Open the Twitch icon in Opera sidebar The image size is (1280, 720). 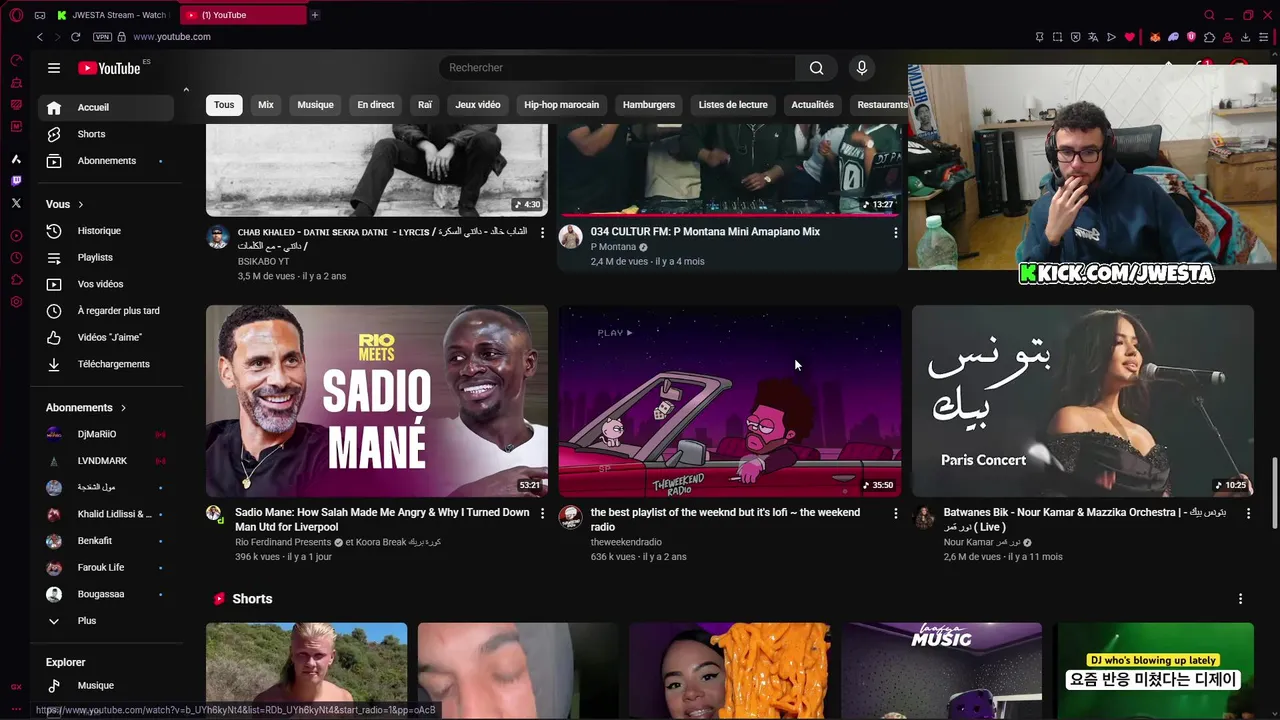(x=16, y=181)
